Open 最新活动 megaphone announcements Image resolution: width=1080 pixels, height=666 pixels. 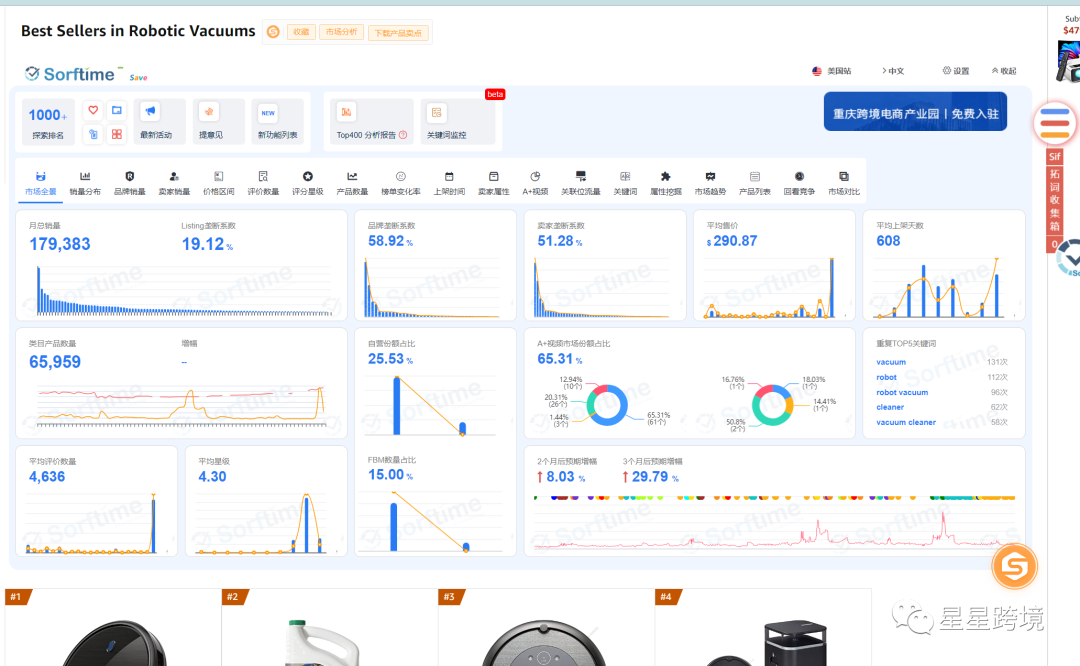(156, 121)
